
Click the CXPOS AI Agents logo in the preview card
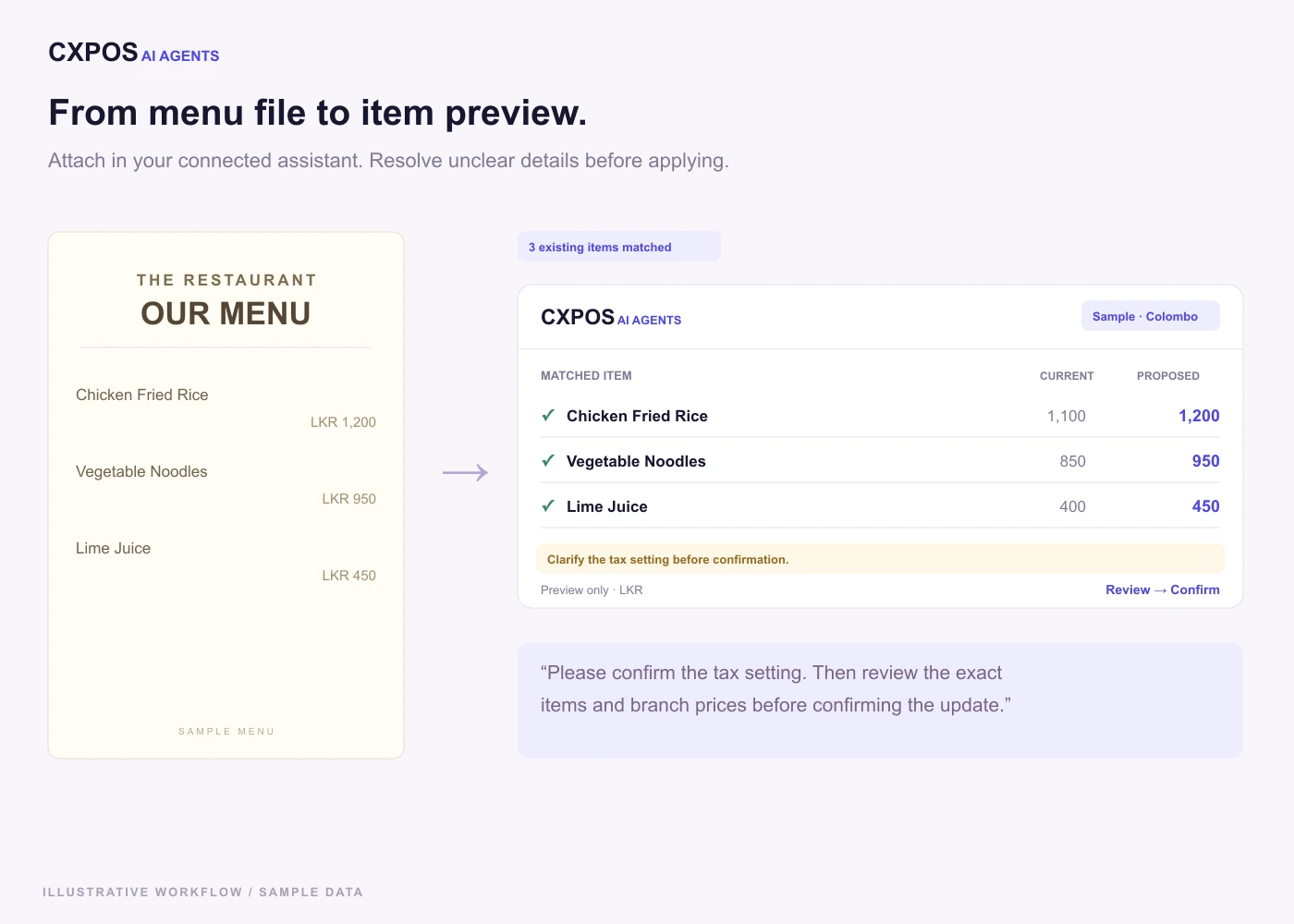tap(611, 317)
